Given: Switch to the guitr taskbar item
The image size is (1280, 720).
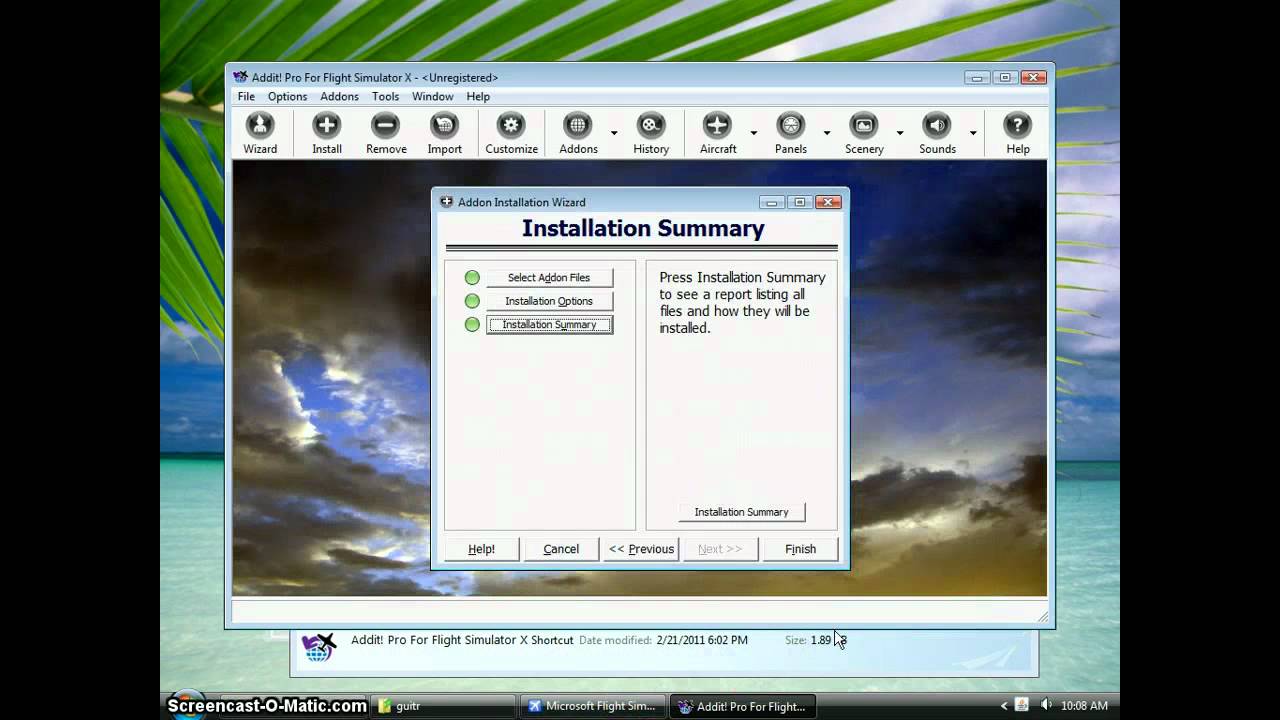Looking at the screenshot, I should click(x=443, y=706).
